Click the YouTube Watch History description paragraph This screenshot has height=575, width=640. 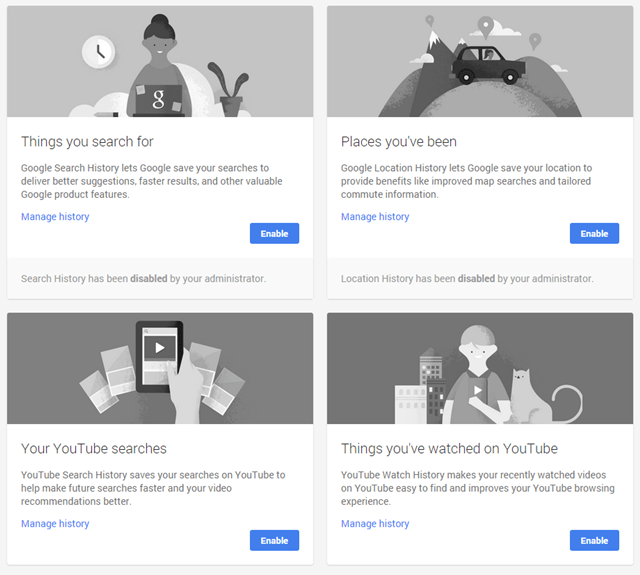click(478, 488)
